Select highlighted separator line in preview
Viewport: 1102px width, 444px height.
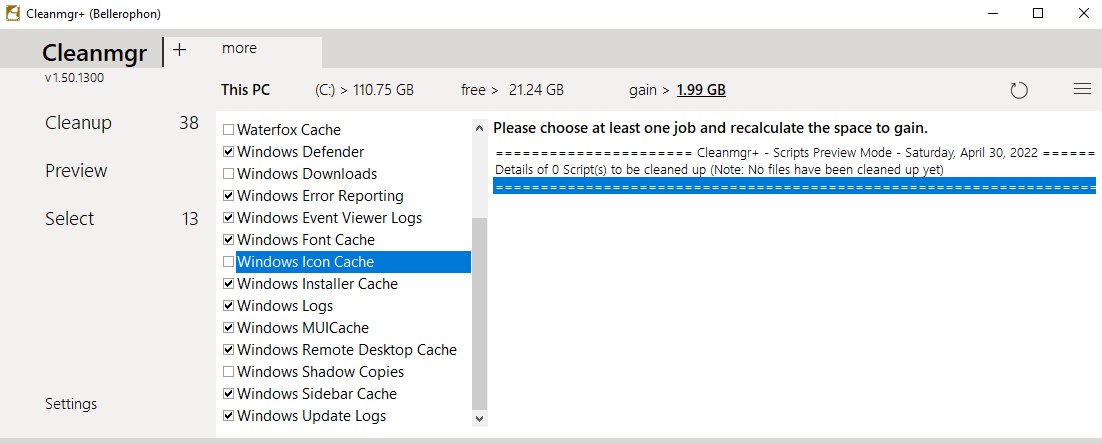795,186
